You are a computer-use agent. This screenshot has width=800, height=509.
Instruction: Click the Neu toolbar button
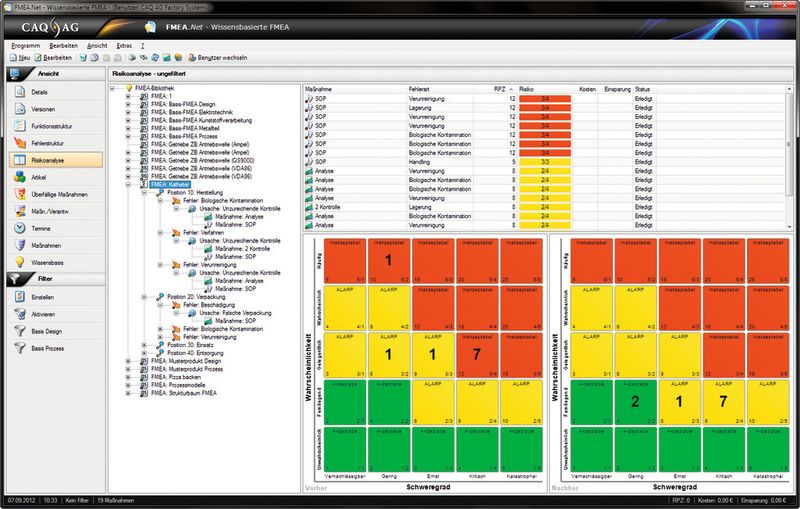20,58
